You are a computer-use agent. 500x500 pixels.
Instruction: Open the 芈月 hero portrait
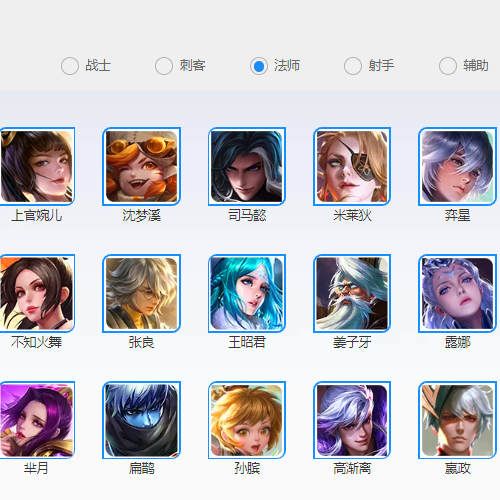[x=37, y=420]
